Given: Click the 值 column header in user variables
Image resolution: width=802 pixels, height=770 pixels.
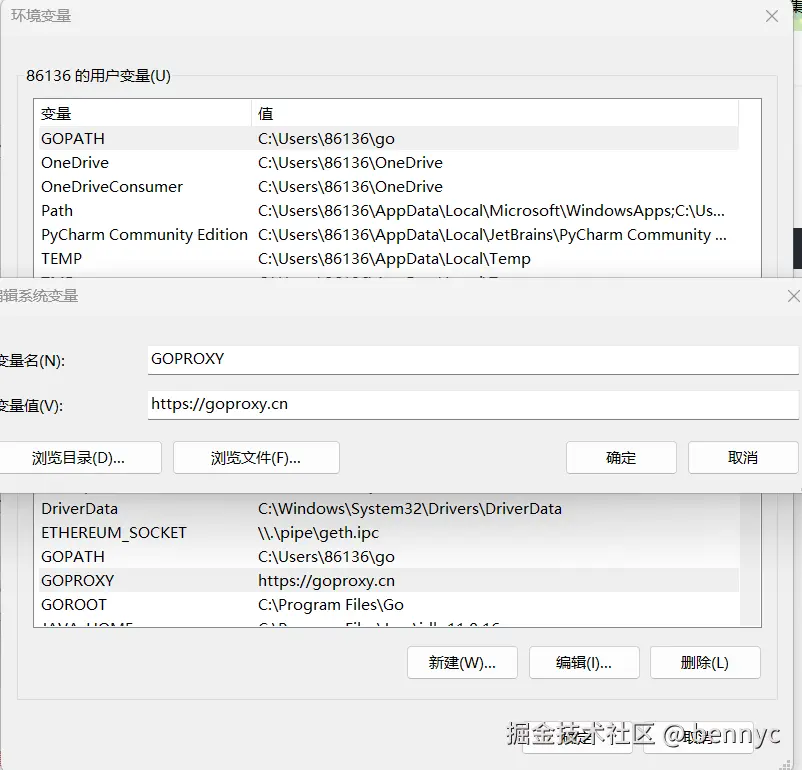Looking at the screenshot, I should (495, 114).
